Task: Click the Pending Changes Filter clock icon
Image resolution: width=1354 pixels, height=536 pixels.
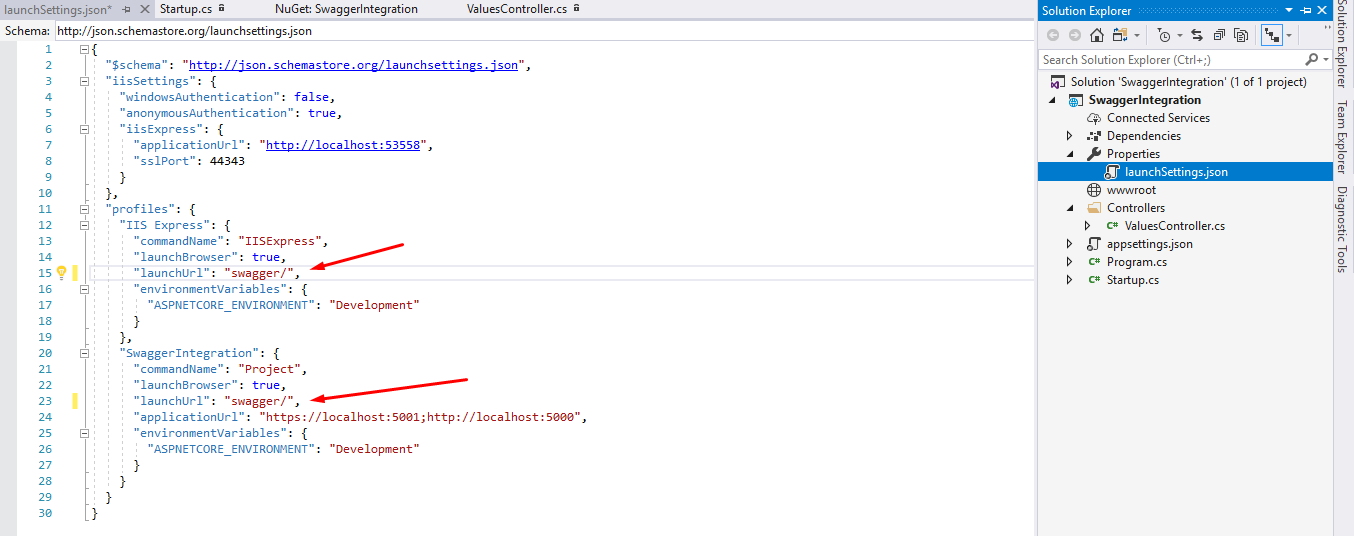Action: [x=1164, y=35]
